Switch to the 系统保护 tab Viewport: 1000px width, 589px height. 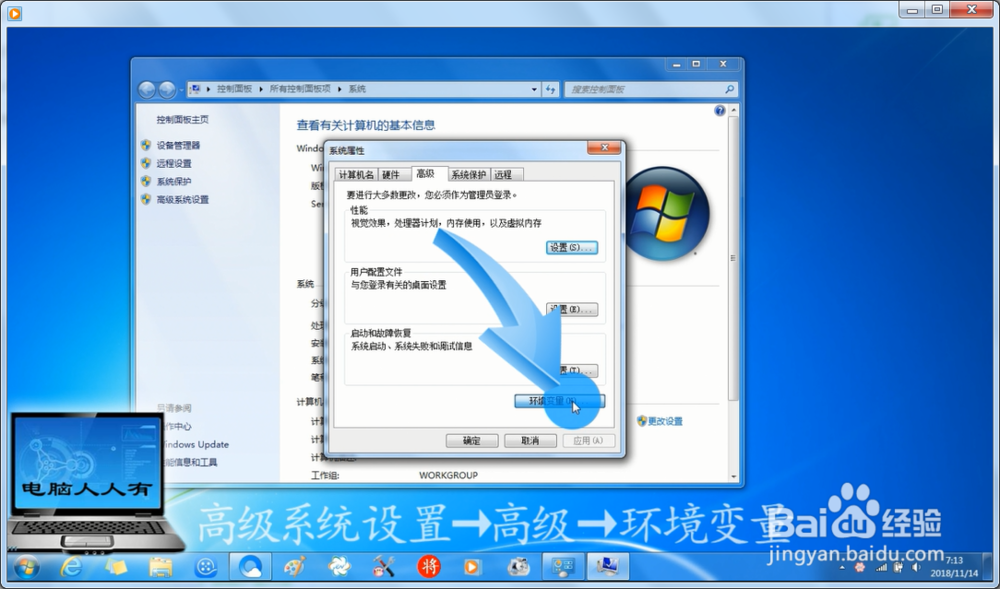tap(469, 175)
